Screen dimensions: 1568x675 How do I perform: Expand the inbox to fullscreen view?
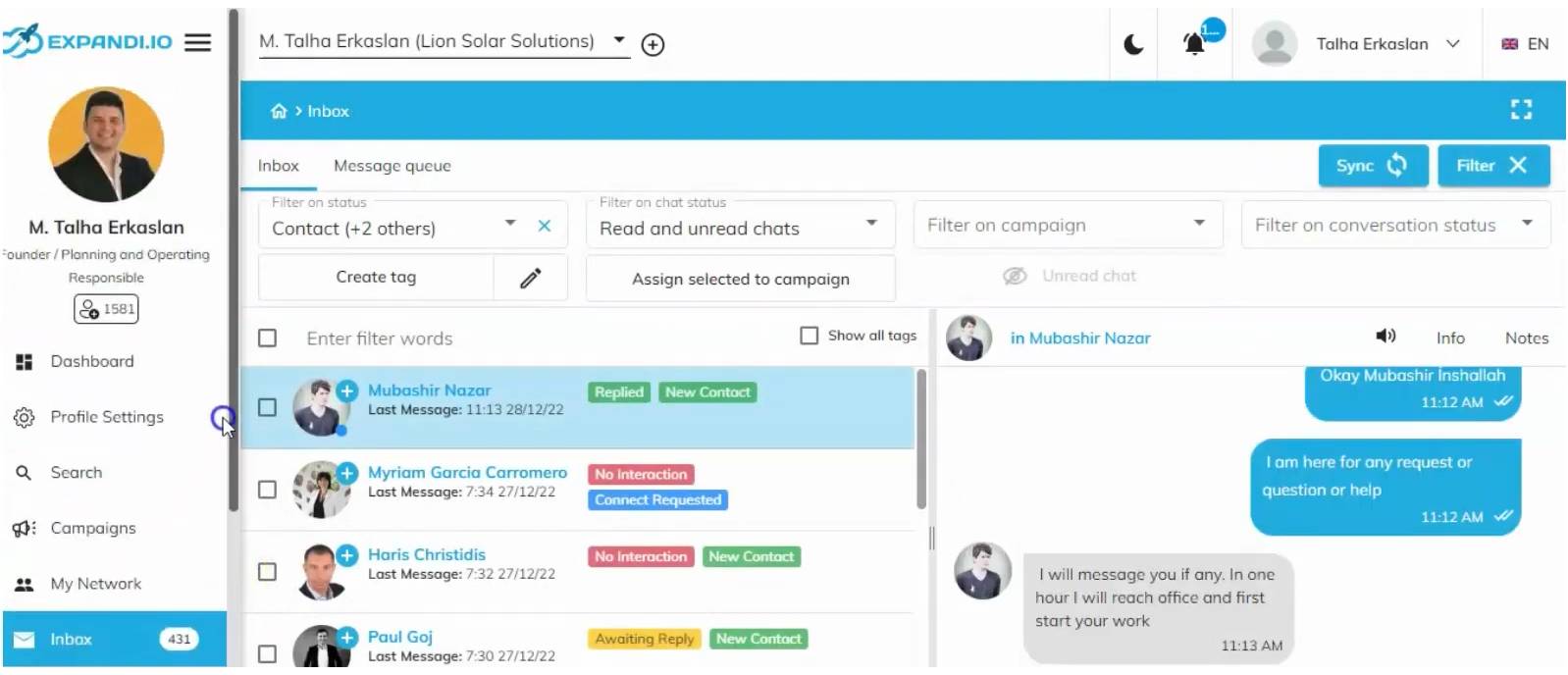coord(1521,110)
